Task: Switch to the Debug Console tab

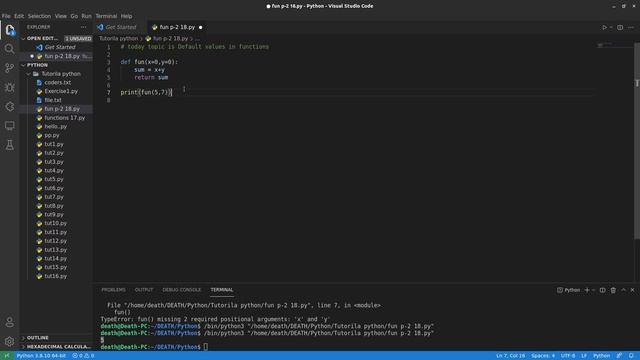Action: pyautogui.click(x=182, y=290)
